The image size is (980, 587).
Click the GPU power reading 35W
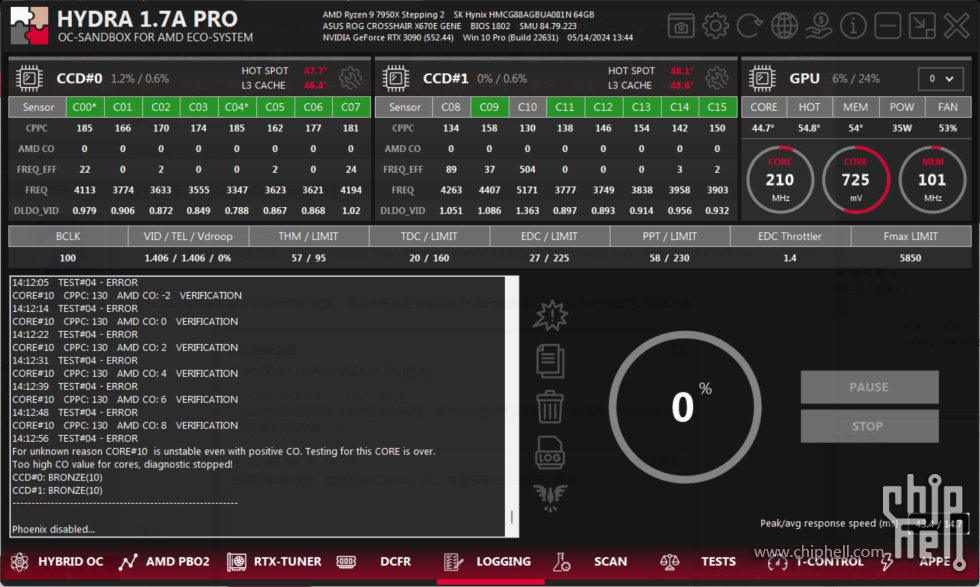click(901, 128)
